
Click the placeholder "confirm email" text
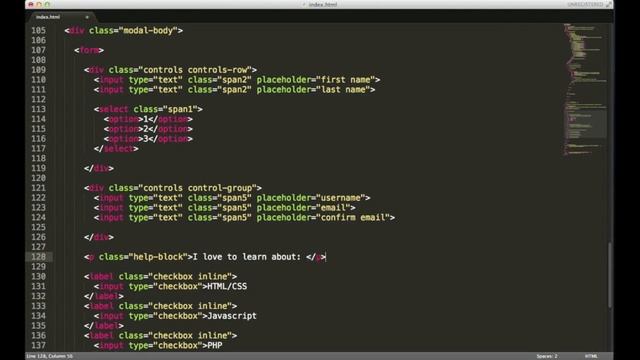click(353, 218)
